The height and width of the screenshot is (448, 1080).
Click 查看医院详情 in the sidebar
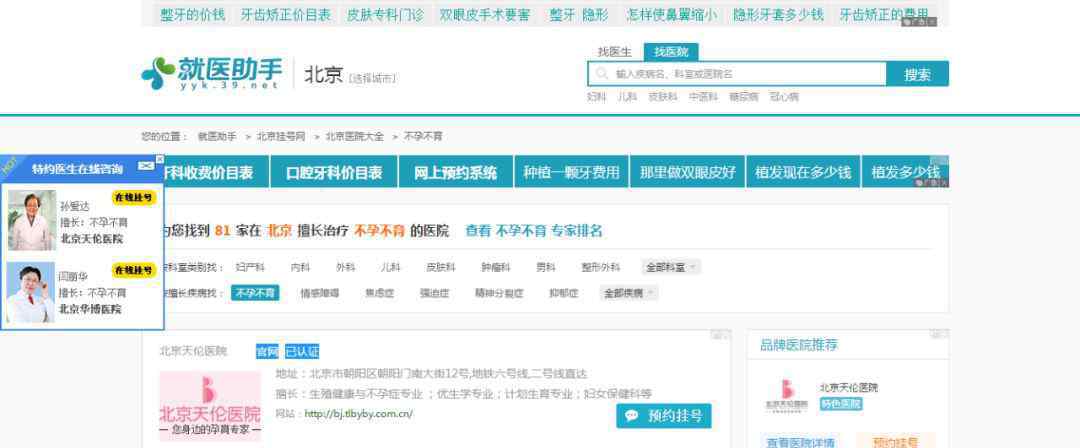tap(800, 442)
